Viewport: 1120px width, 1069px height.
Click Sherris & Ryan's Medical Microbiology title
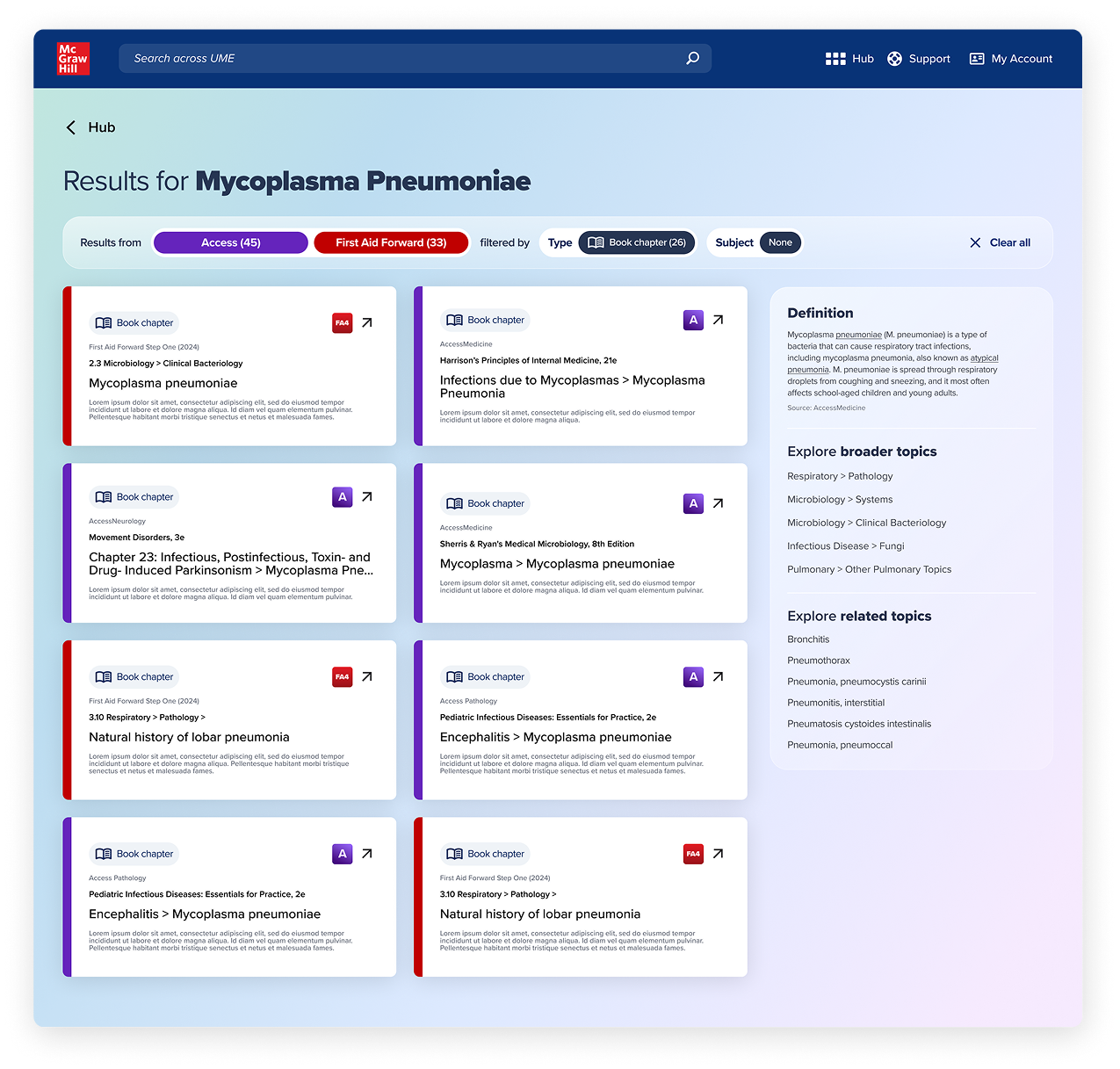point(537,544)
